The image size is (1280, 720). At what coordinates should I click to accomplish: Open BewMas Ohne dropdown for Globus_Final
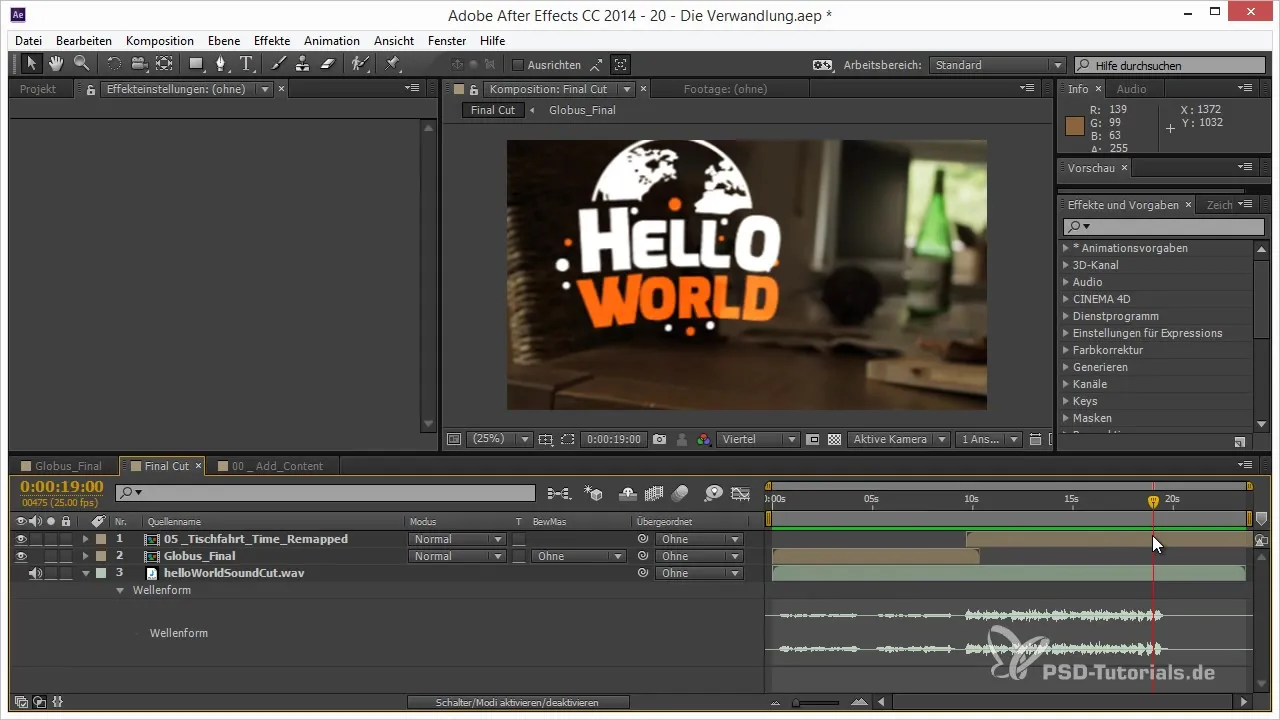(x=578, y=556)
